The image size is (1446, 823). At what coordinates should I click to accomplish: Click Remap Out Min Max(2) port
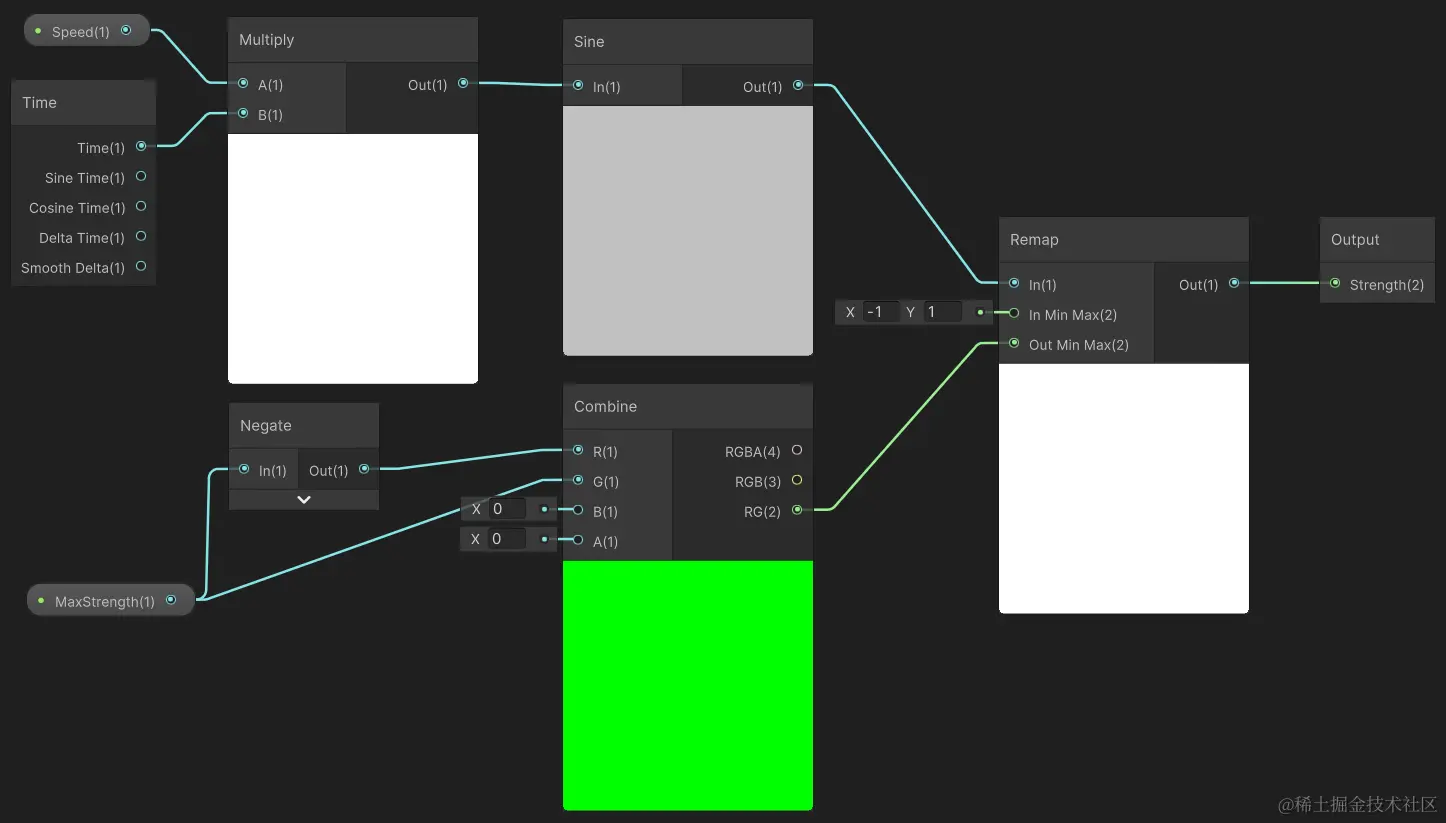coord(1014,344)
